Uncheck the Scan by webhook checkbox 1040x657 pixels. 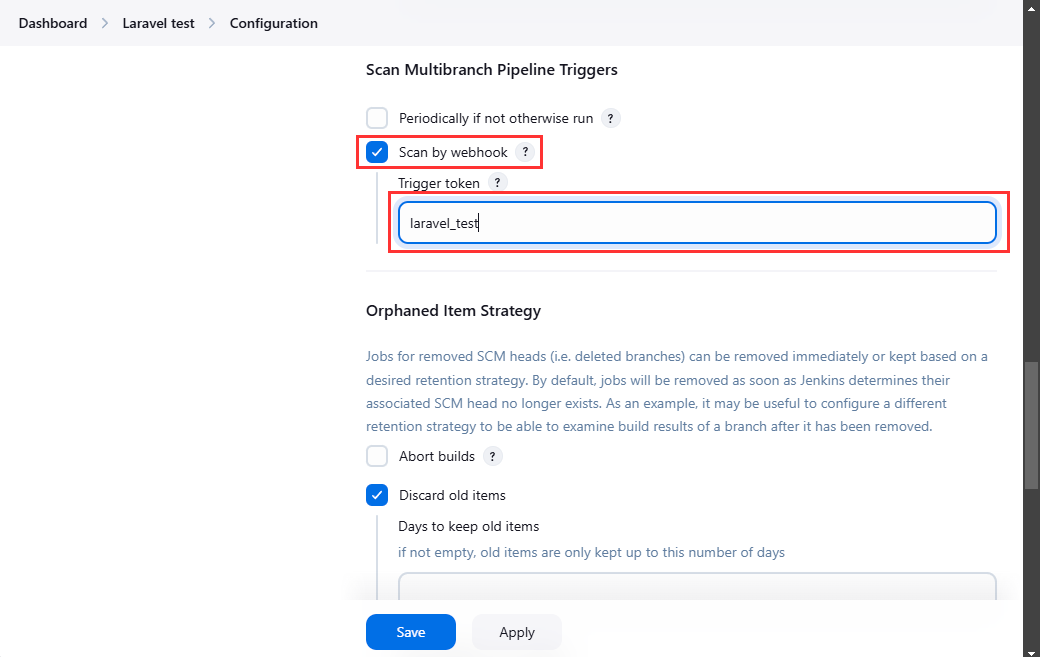[377, 152]
